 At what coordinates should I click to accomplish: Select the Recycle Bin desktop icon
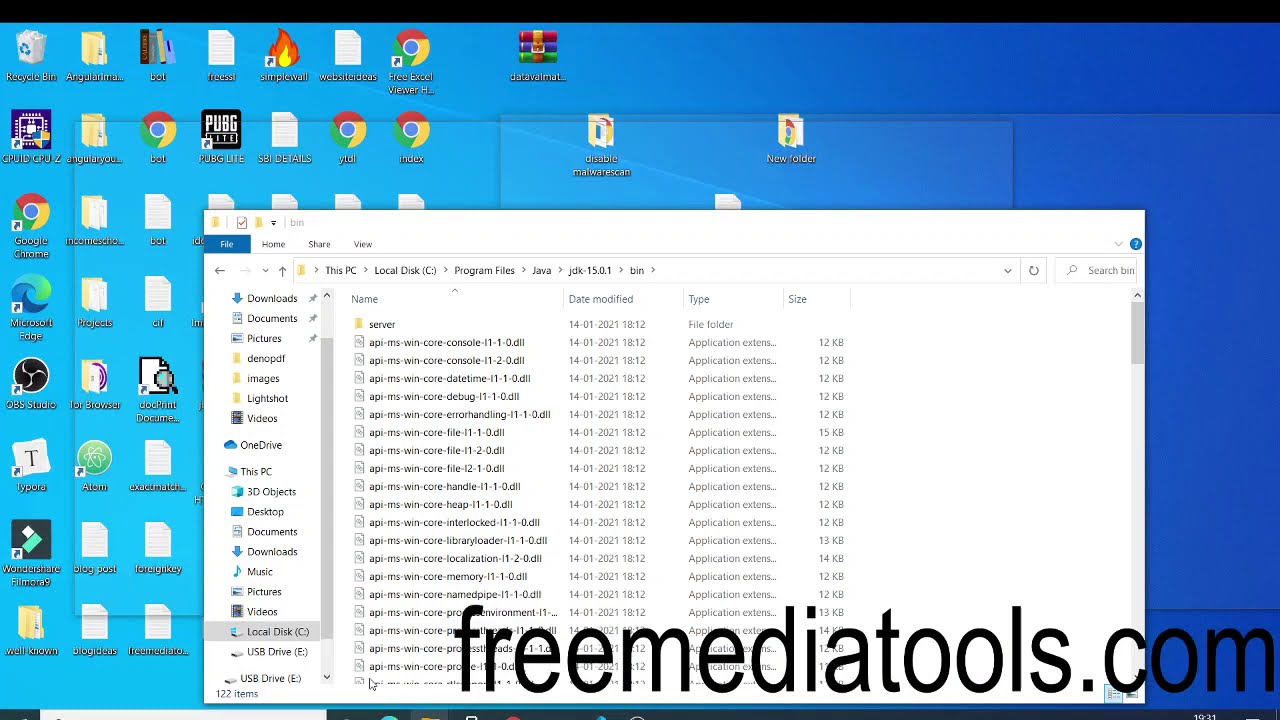(x=31, y=55)
